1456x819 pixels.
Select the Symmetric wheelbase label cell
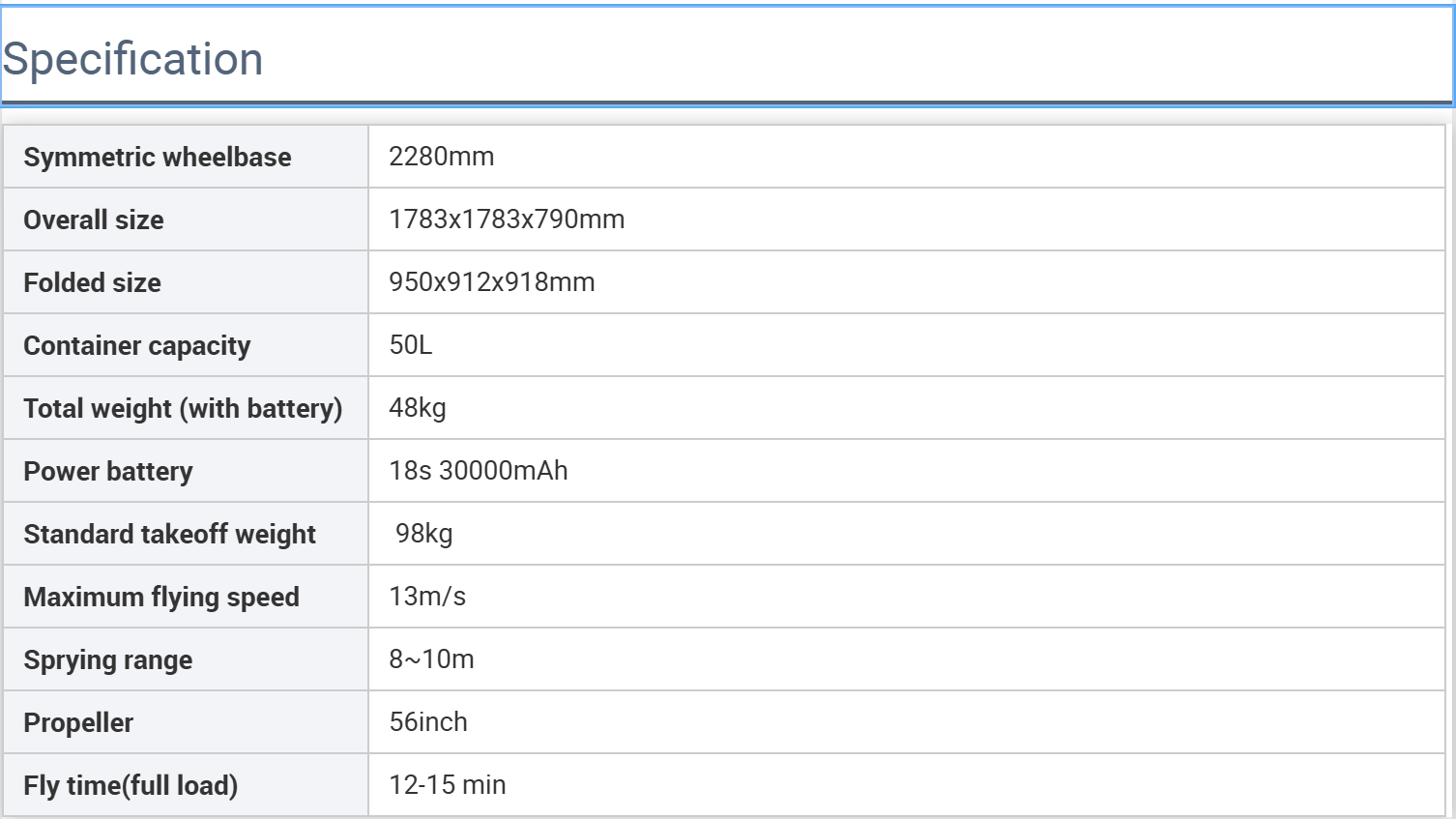pyautogui.click(x=157, y=157)
